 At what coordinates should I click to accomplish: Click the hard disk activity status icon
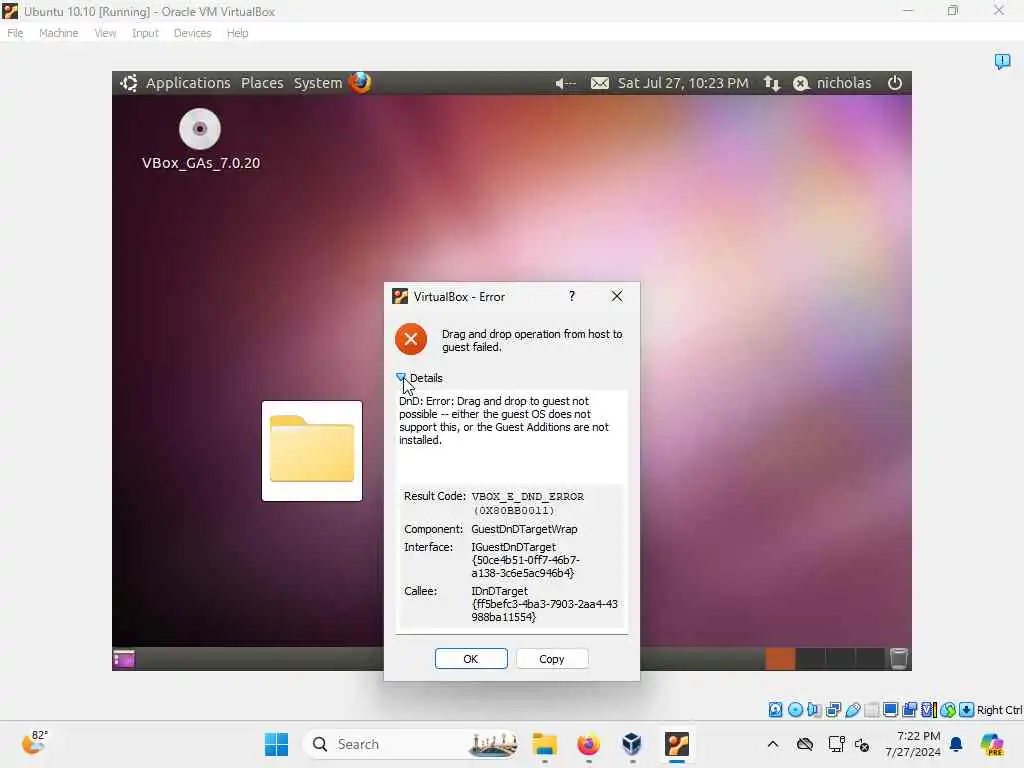pos(775,710)
